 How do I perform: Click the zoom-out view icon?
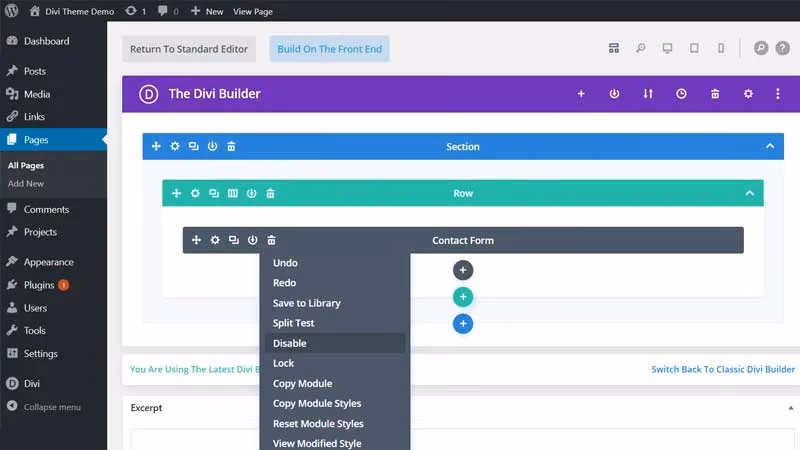tap(641, 48)
